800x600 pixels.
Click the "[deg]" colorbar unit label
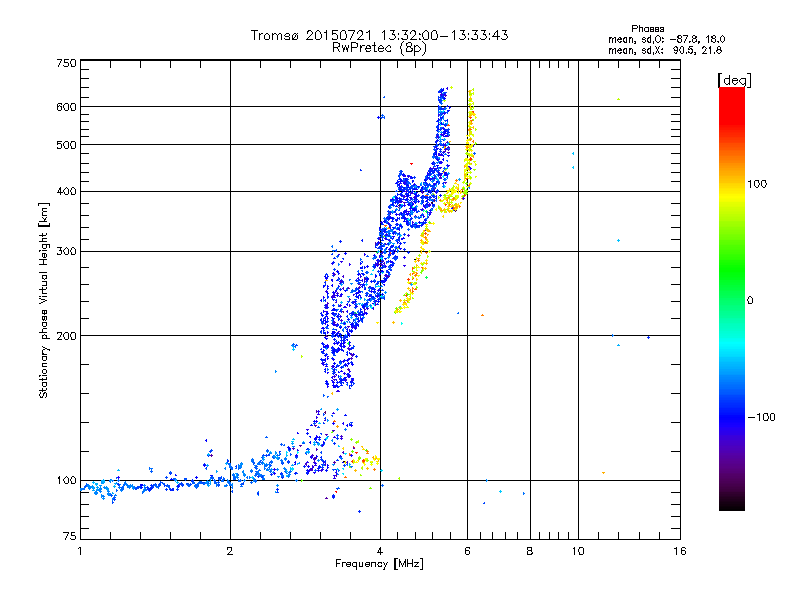[734, 80]
